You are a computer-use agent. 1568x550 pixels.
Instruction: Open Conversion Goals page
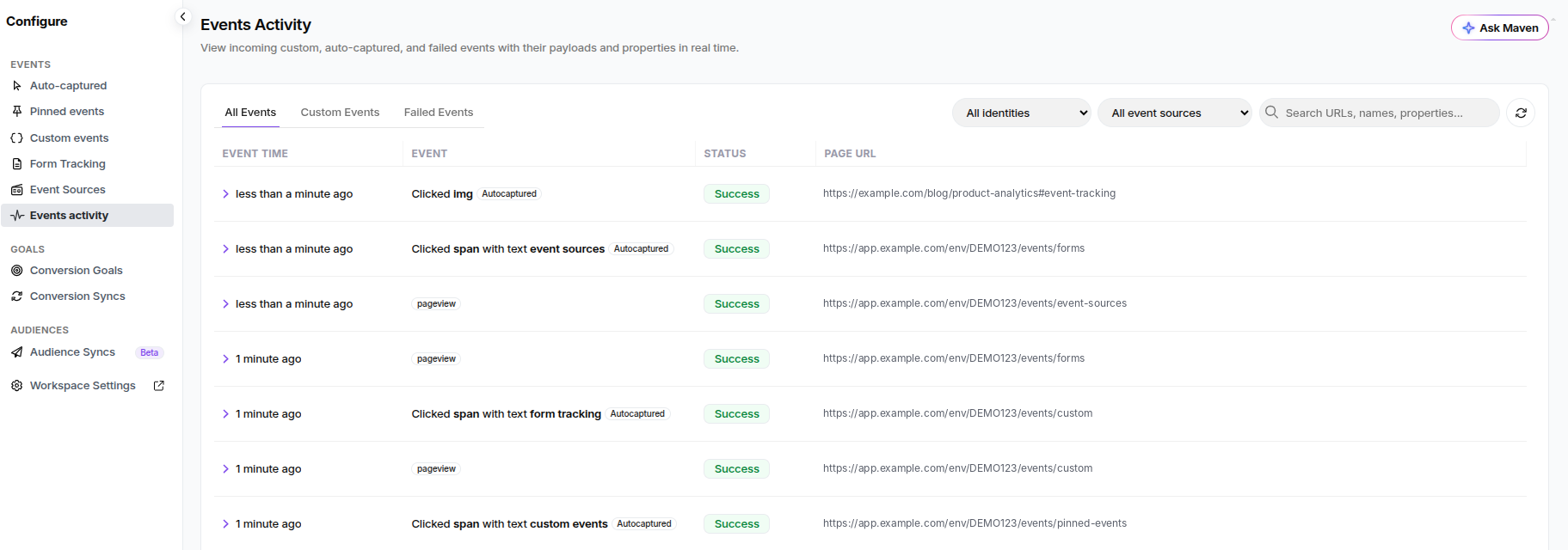point(87,271)
